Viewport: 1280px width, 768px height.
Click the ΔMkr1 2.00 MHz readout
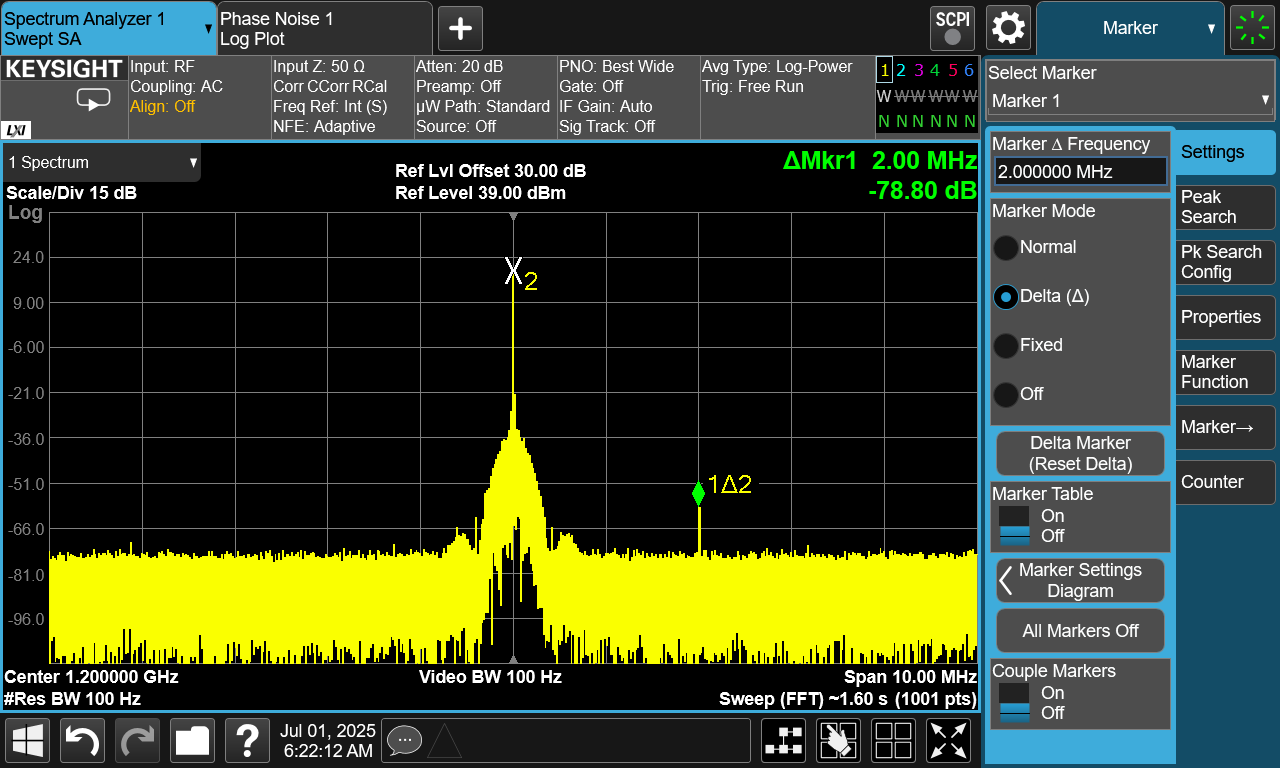[x=880, y=160]
